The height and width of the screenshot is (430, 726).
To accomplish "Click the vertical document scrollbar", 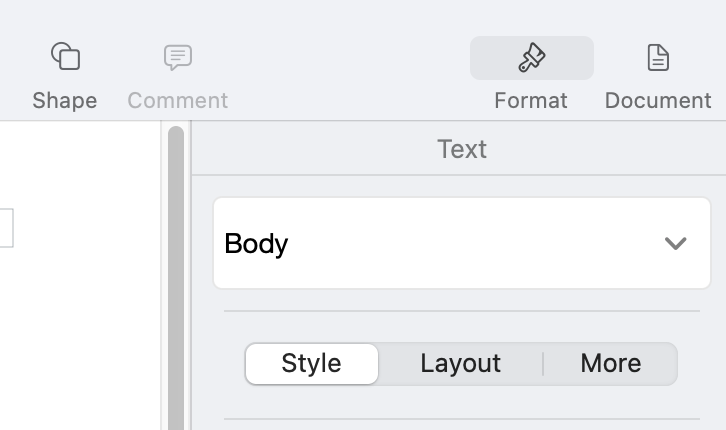I will click(176, 280).
